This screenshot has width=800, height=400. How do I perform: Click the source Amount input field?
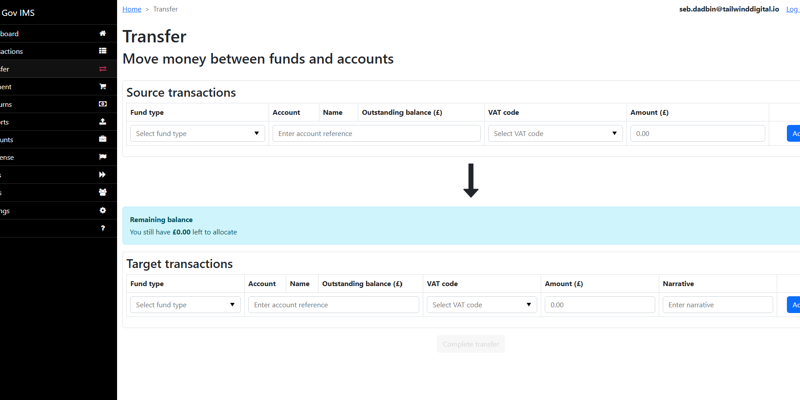point(697,133)
